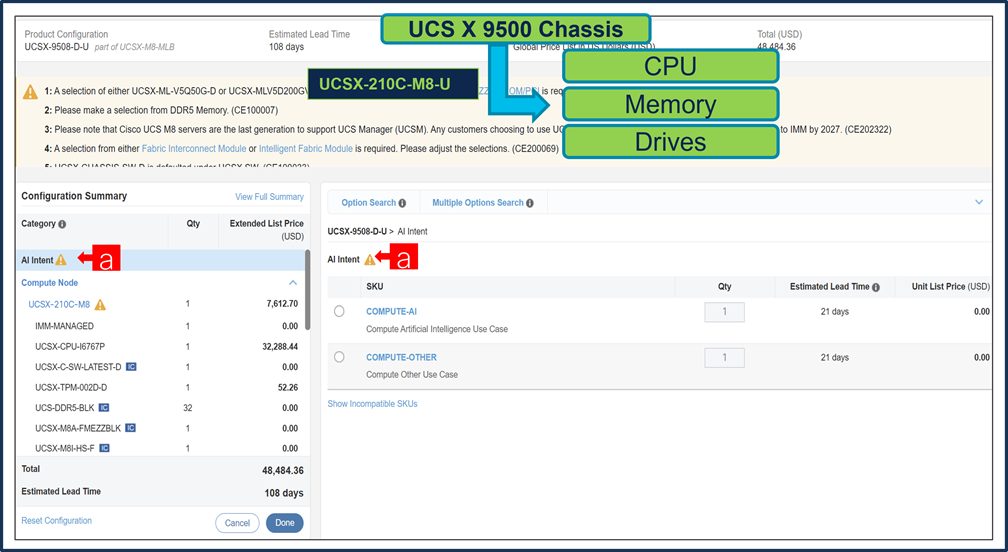The width and height of the screenshot is (1008, 552).
Task: Open the Intelligent Fabric Module link
Action: point(305,148)
